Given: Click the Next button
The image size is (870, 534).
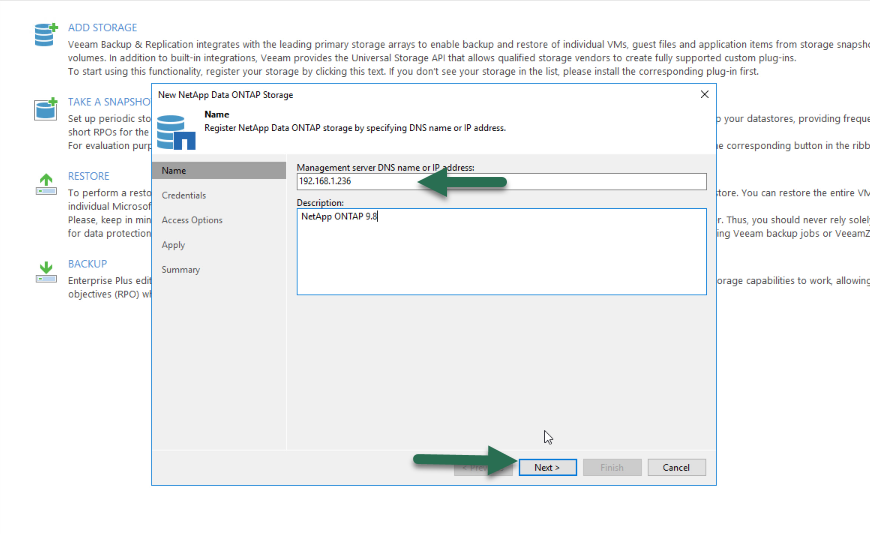Looking at the screenshot, I should click(x=548, y=467).
